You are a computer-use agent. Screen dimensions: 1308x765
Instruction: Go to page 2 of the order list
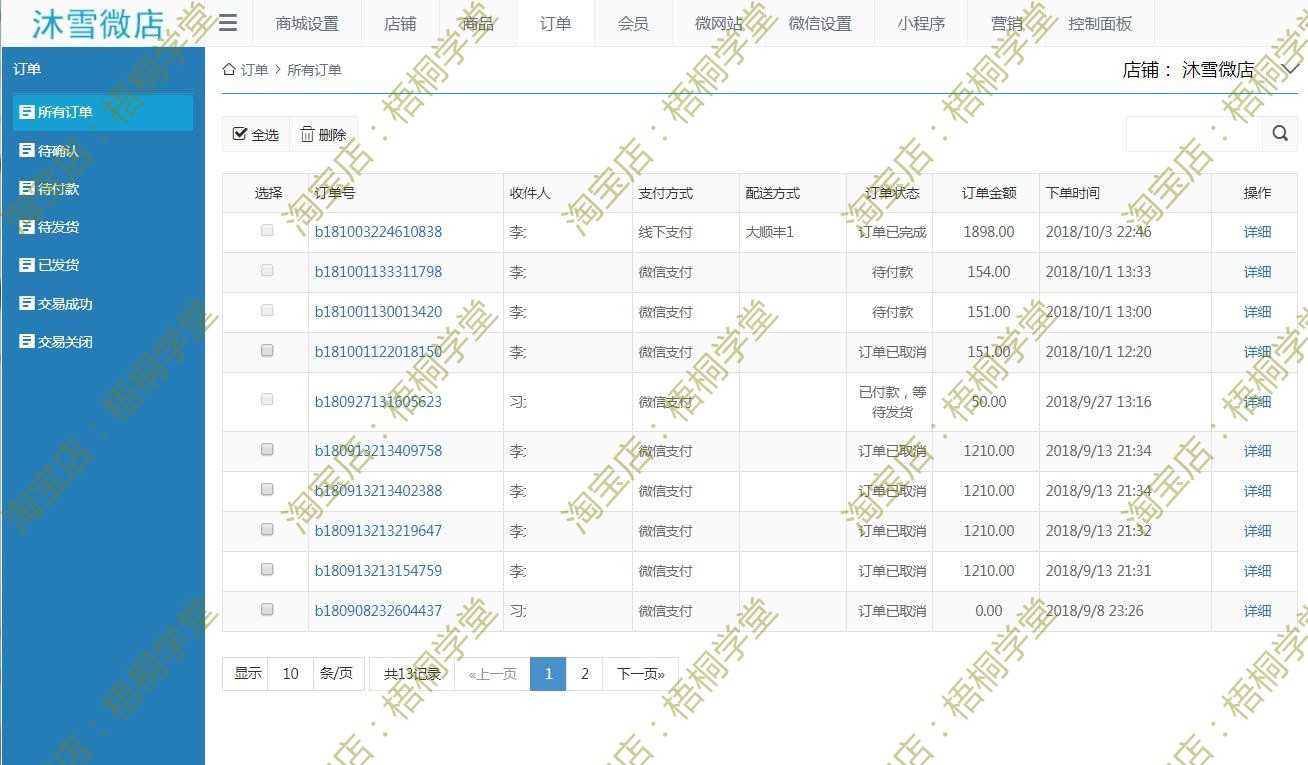[585, 673]
